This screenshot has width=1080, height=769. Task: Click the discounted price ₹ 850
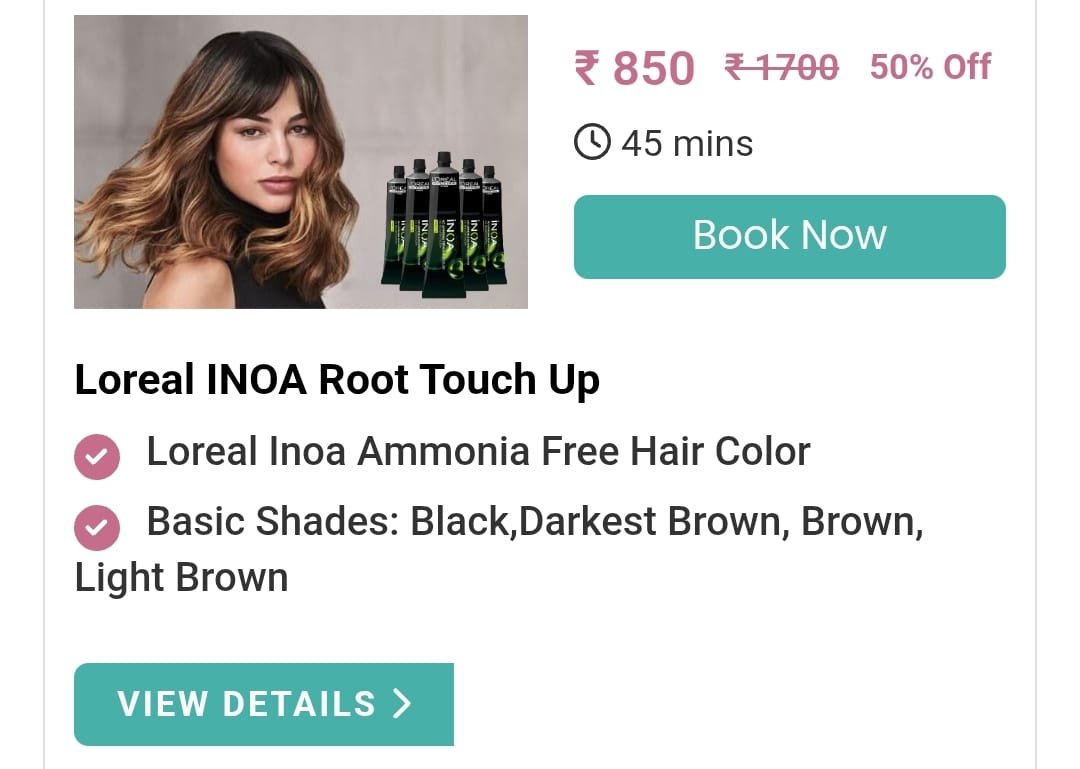pyautogui.click(x=634, y=68)
